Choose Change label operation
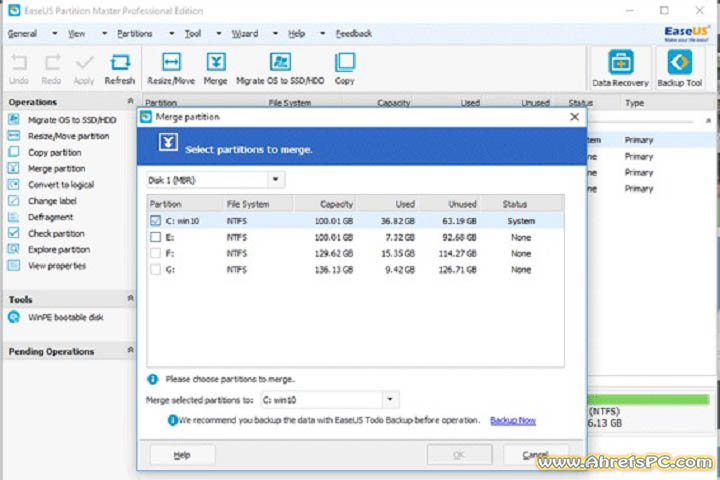The image size is (720, 480). pyautogui.click(x=52, y=201)
